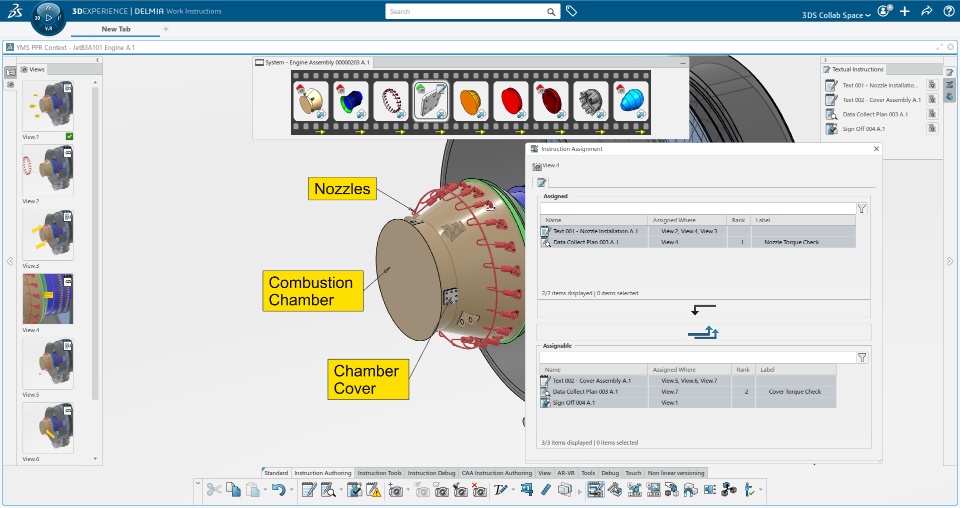
Task: Click the text annotation T pen icon
Action: [500, 490]
